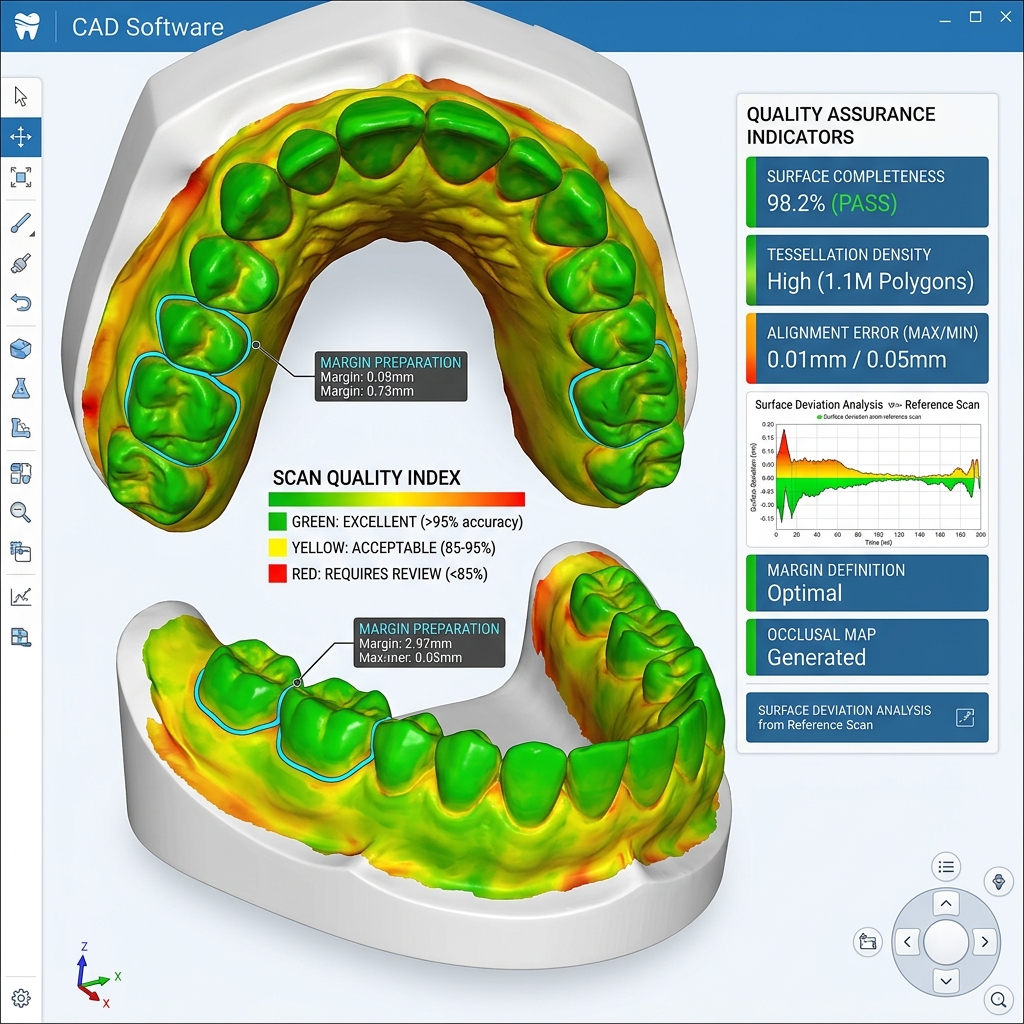This screenshot has width=1024, height=1024.
Task: Click the fit-to-screen frame icon
Action: point(21,178)
